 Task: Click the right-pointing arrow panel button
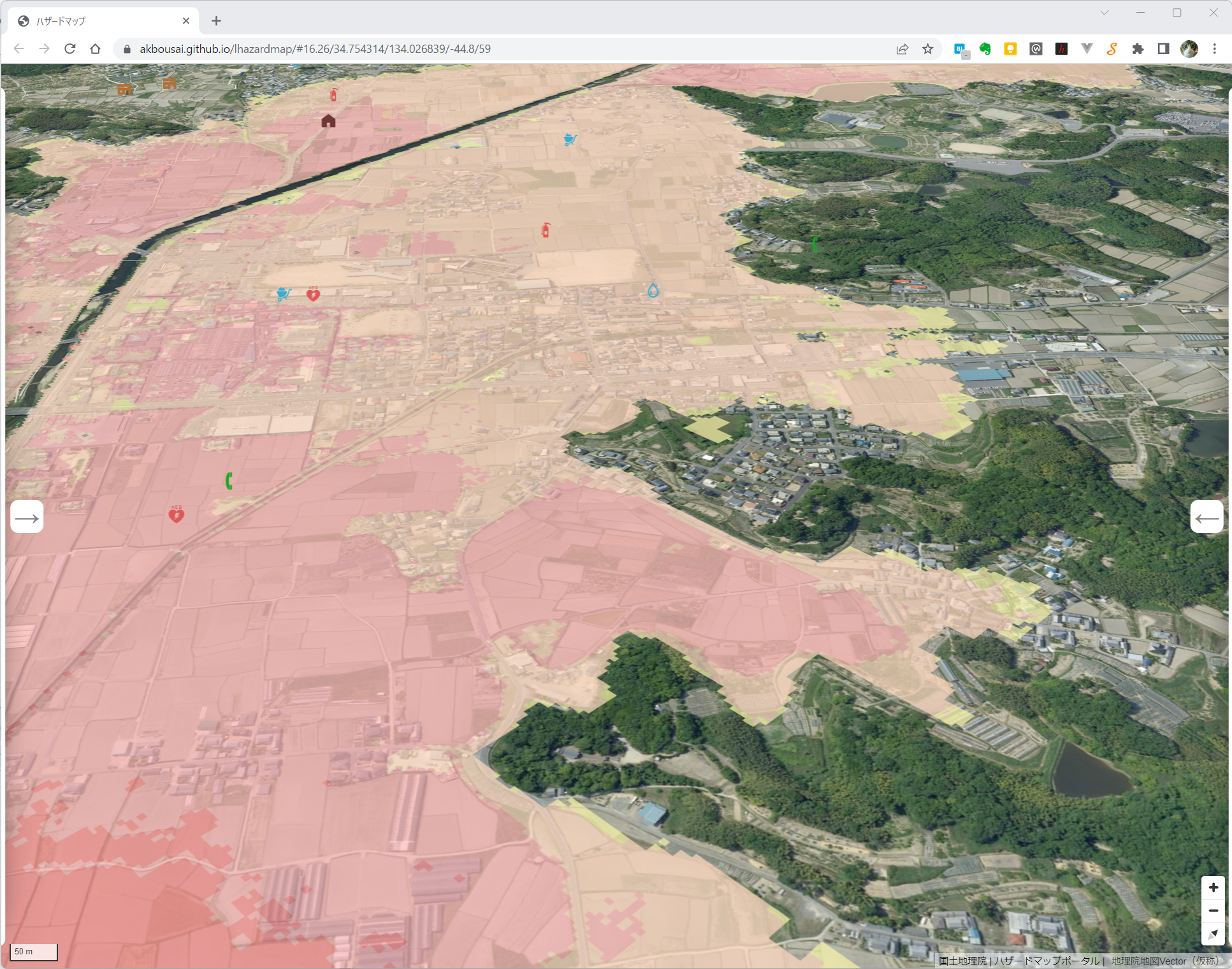[27, 518]
